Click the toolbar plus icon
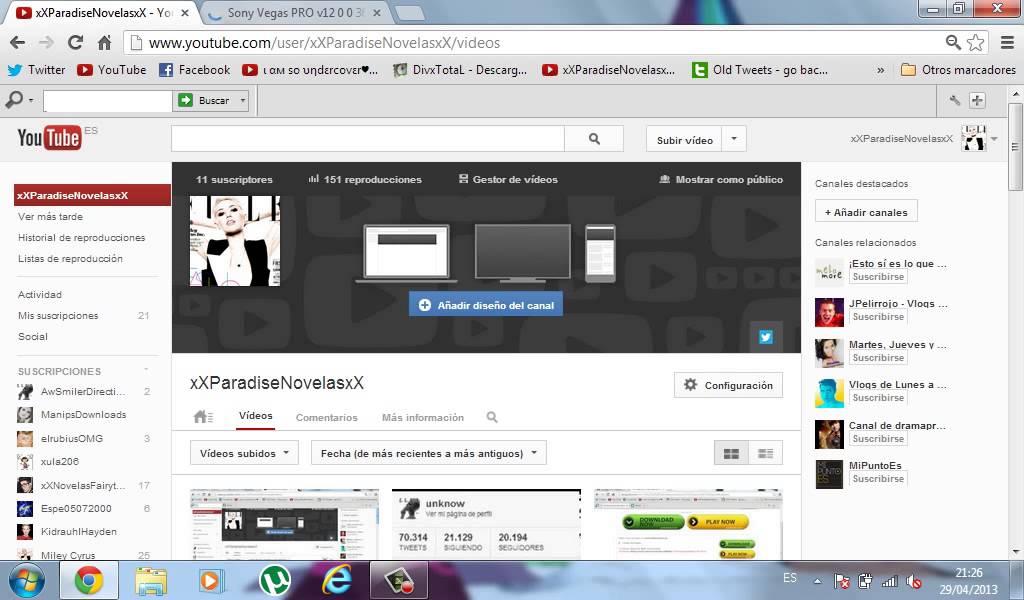 (977, 101)
